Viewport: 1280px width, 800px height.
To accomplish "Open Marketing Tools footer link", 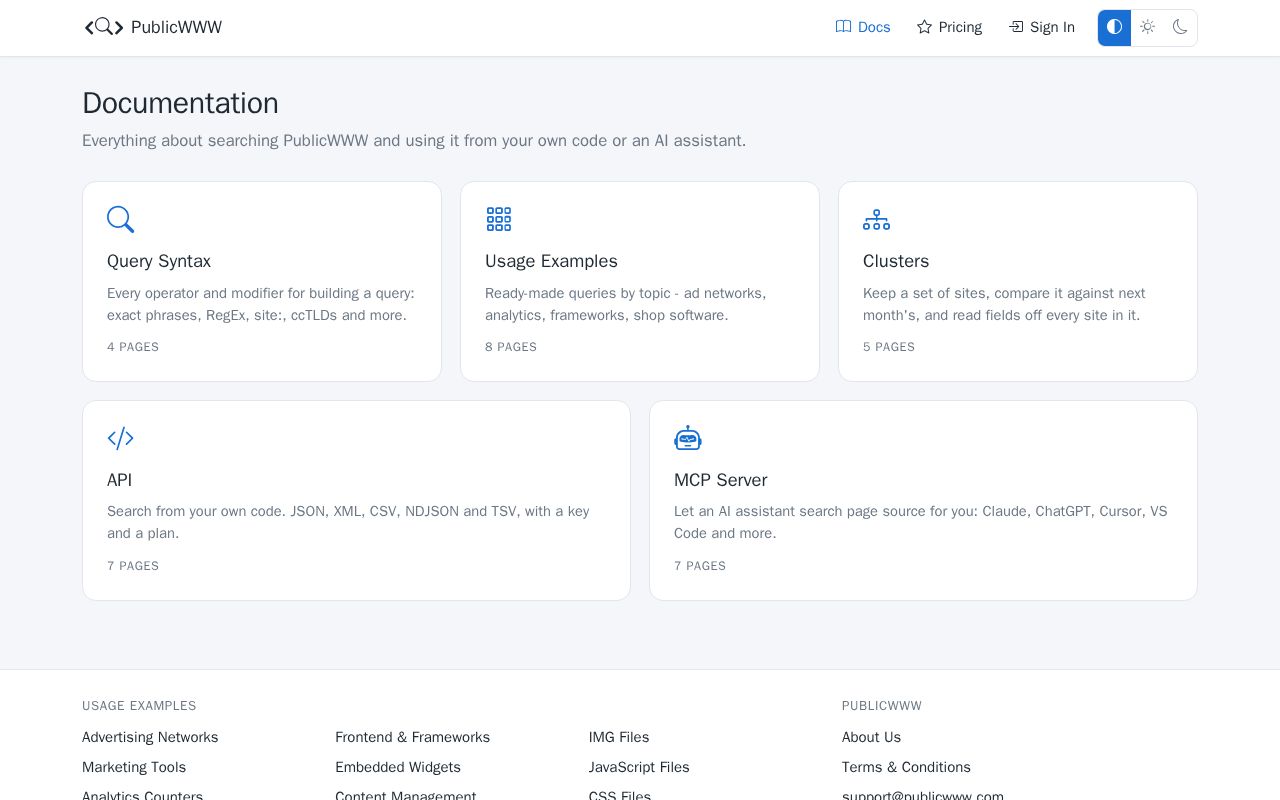I will pos(134,767).
